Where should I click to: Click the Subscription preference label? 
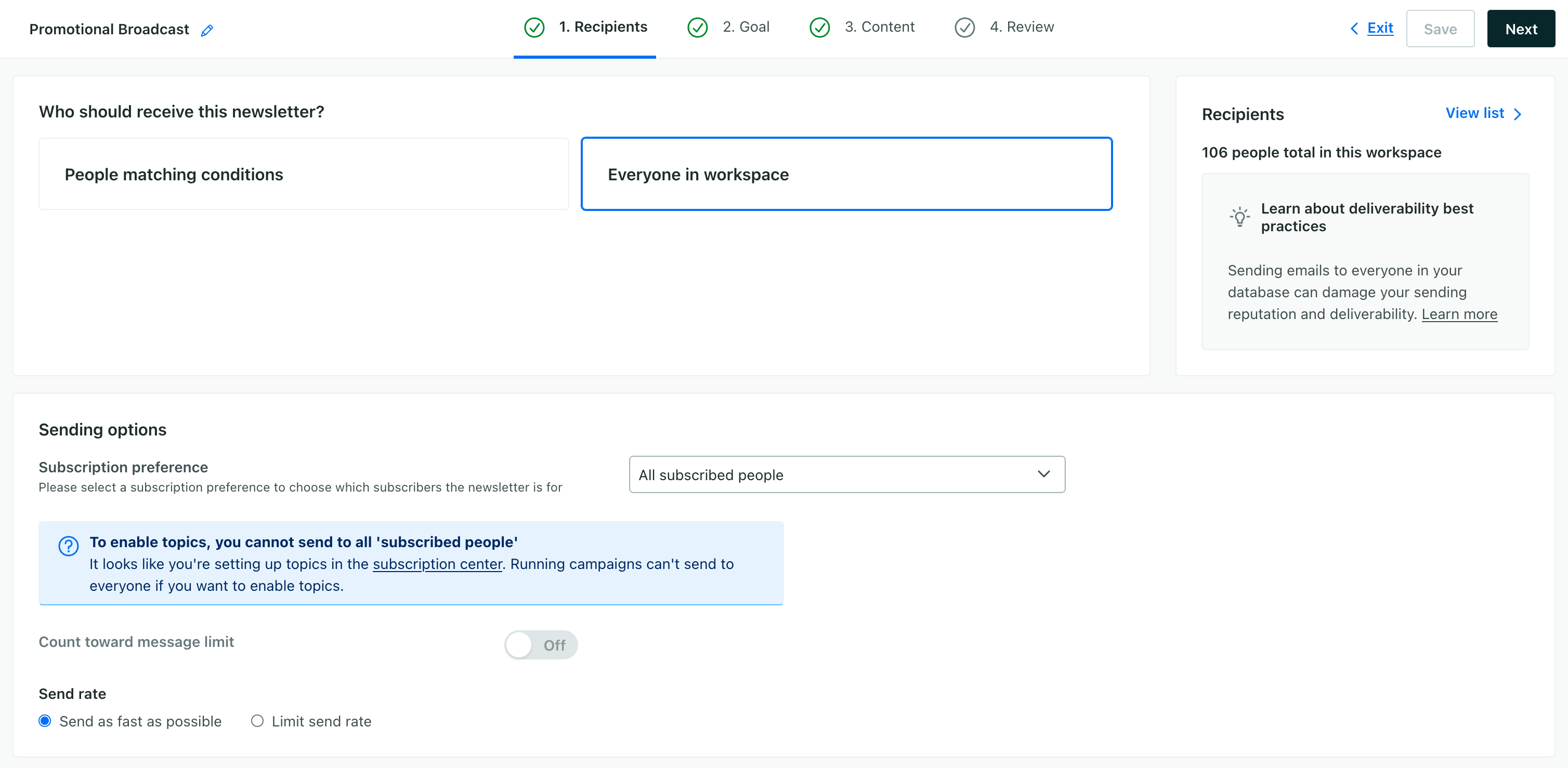pos(123,467)
